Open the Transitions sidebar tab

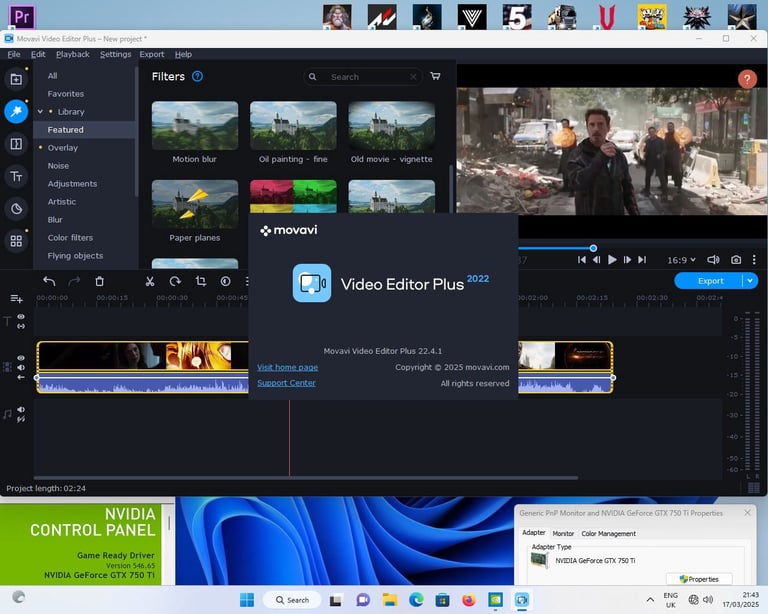16,144
